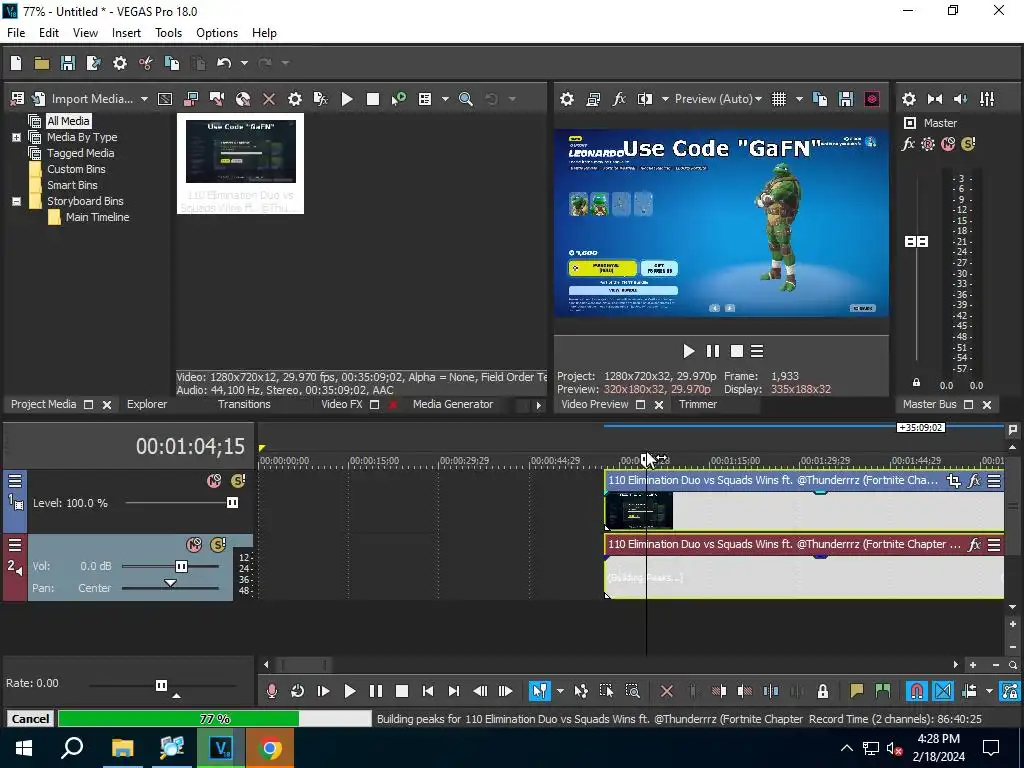Viewport: 1024px width, 768px height.
Task: Adjust the Rate scrub slider handle
Action: (161, 685)
